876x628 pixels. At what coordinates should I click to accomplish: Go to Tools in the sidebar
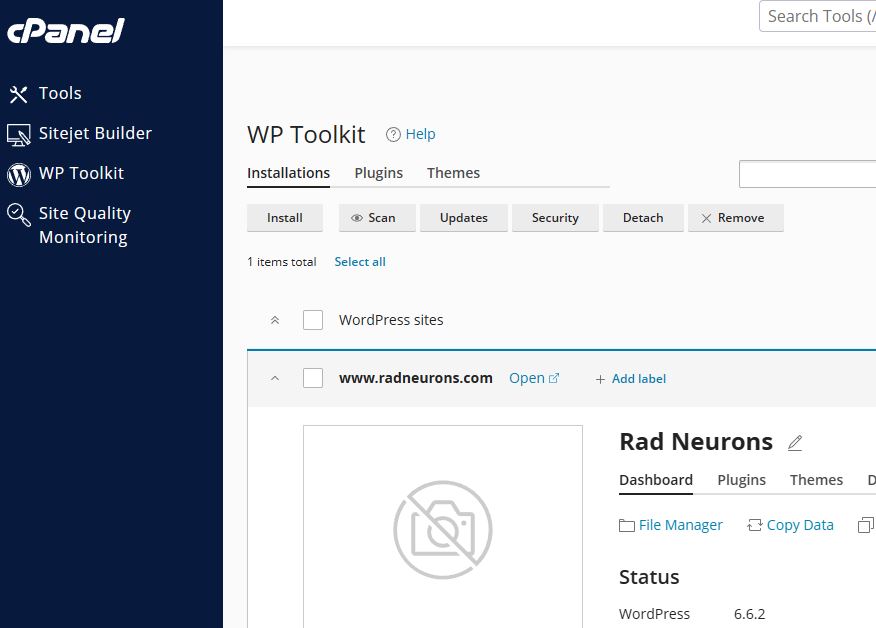tap(60, 93)
